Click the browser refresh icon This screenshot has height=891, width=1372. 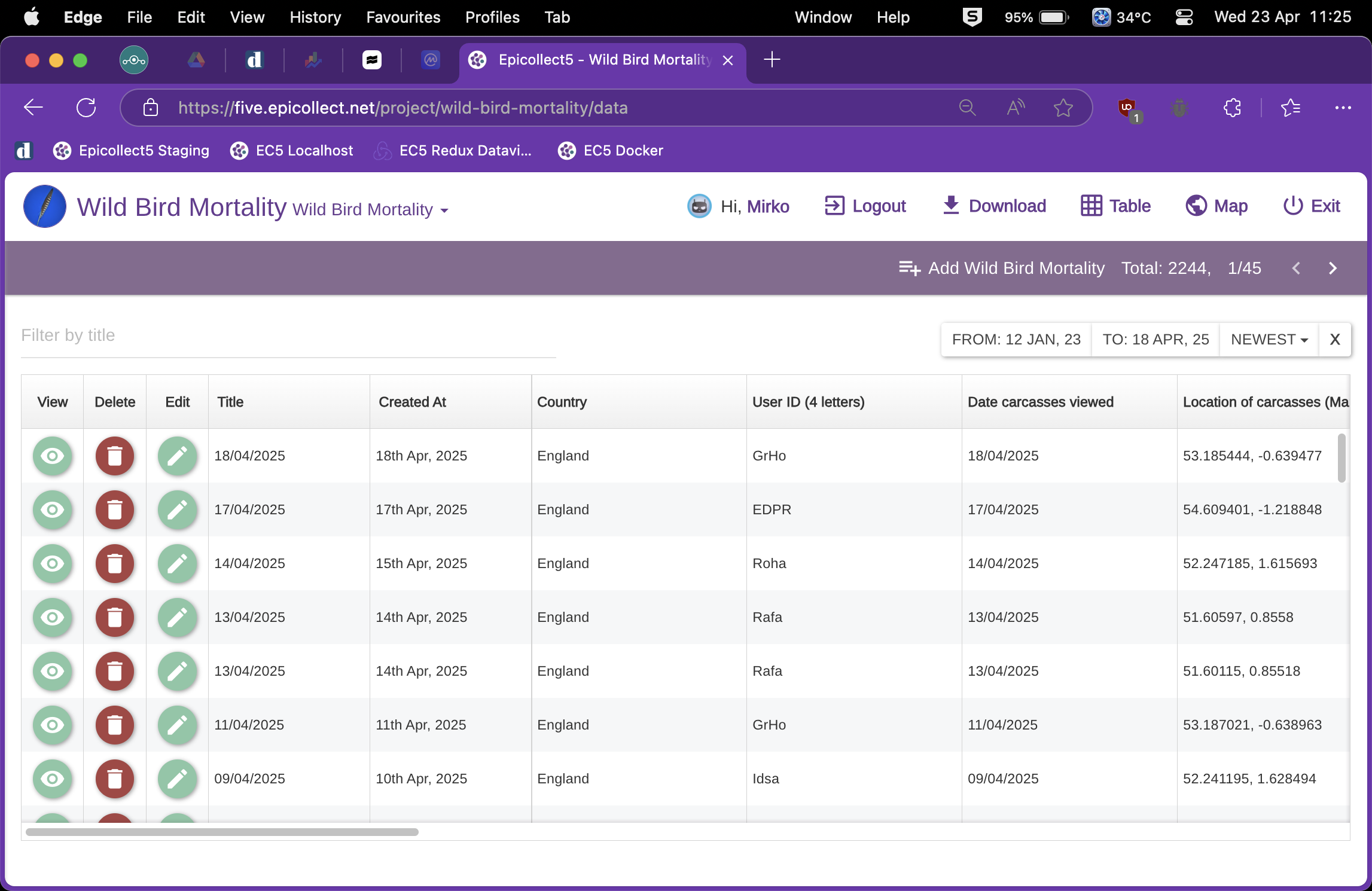pos(86,108)
